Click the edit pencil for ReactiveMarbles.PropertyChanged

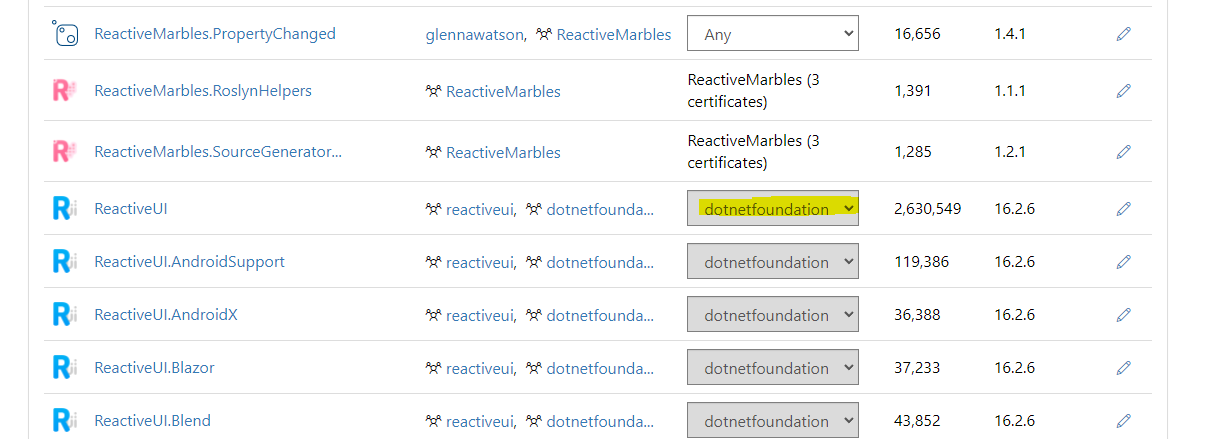tap(1123, 34)
